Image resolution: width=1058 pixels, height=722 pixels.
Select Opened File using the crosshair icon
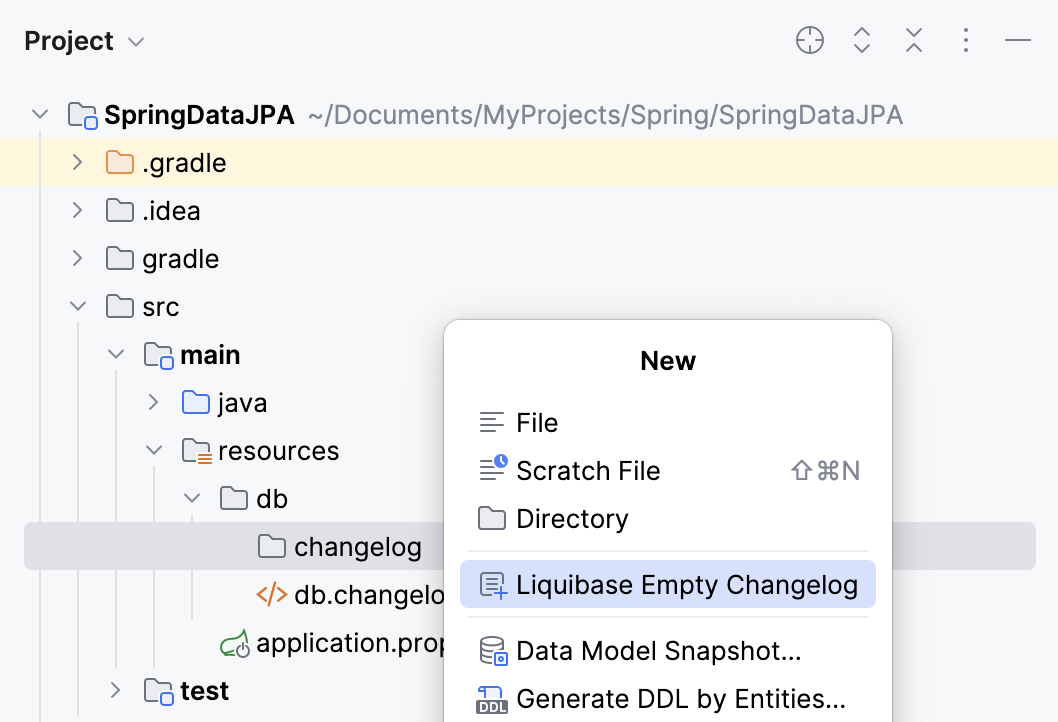point(809,40)
